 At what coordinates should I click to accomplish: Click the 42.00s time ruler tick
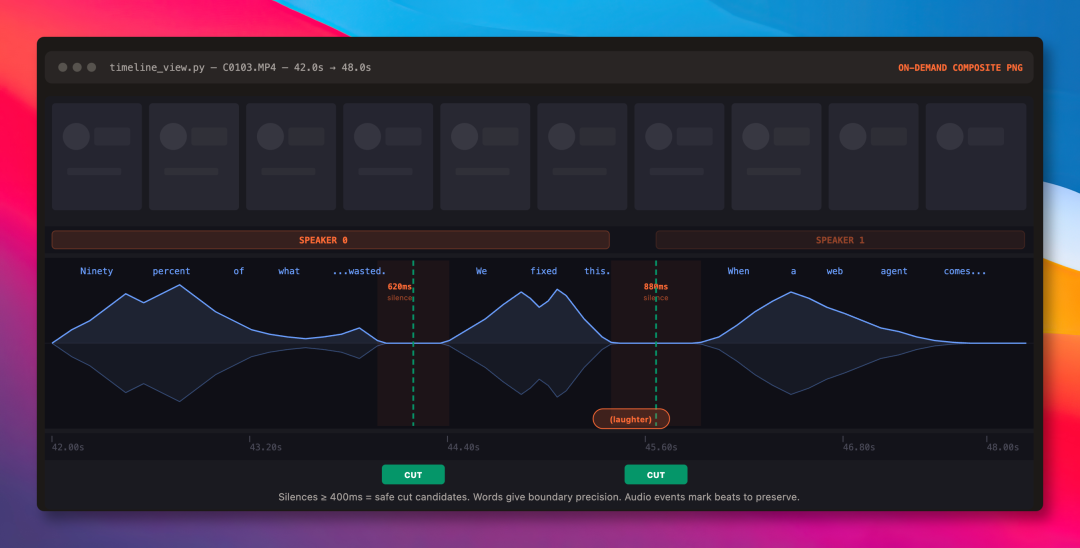click(x=68, y=447)
